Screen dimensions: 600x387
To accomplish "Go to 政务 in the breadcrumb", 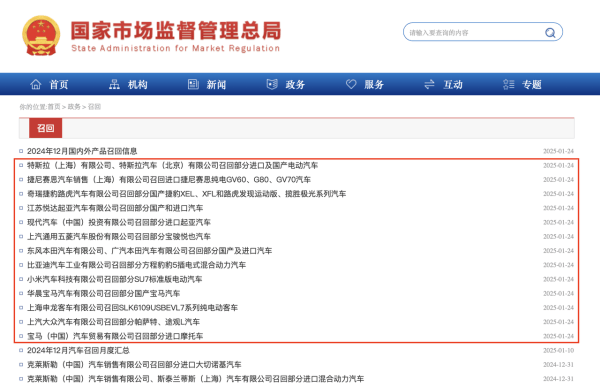I will click(x=74, y=107).
